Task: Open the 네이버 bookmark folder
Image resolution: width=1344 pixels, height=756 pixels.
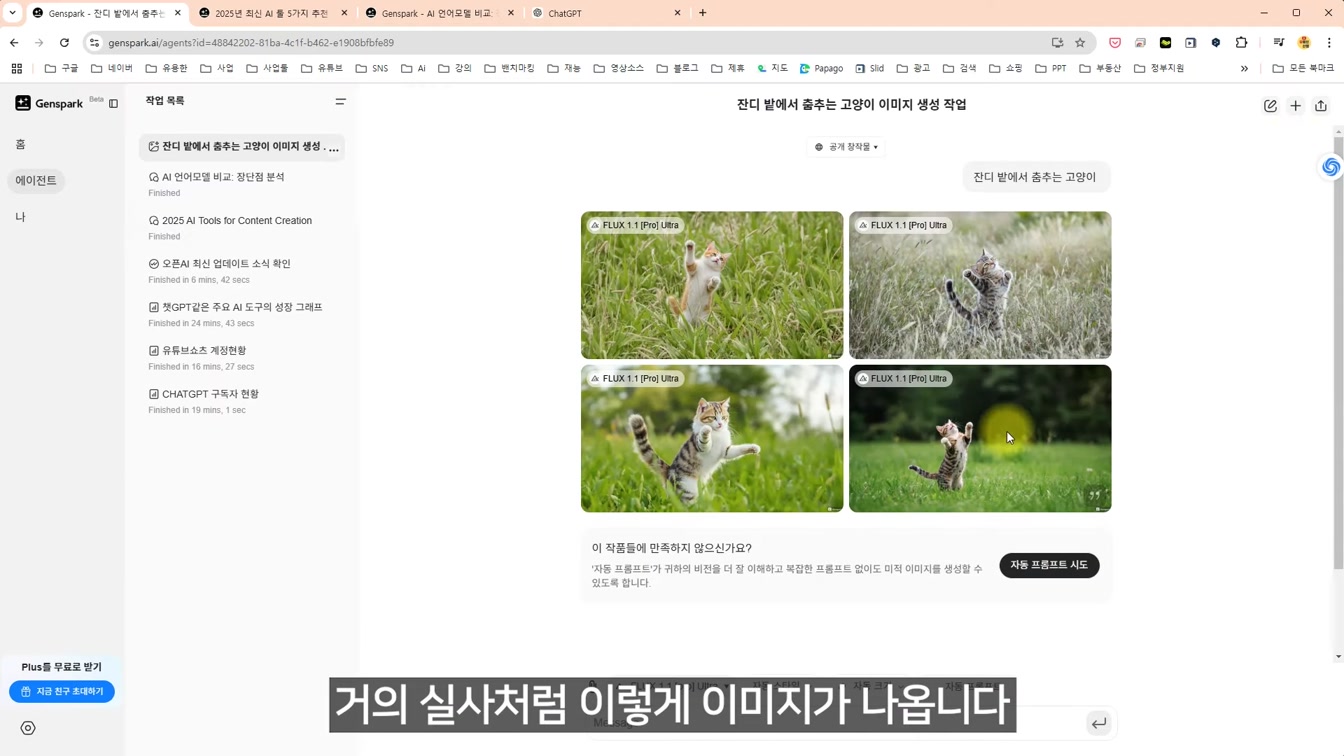Action: point(111,68)
